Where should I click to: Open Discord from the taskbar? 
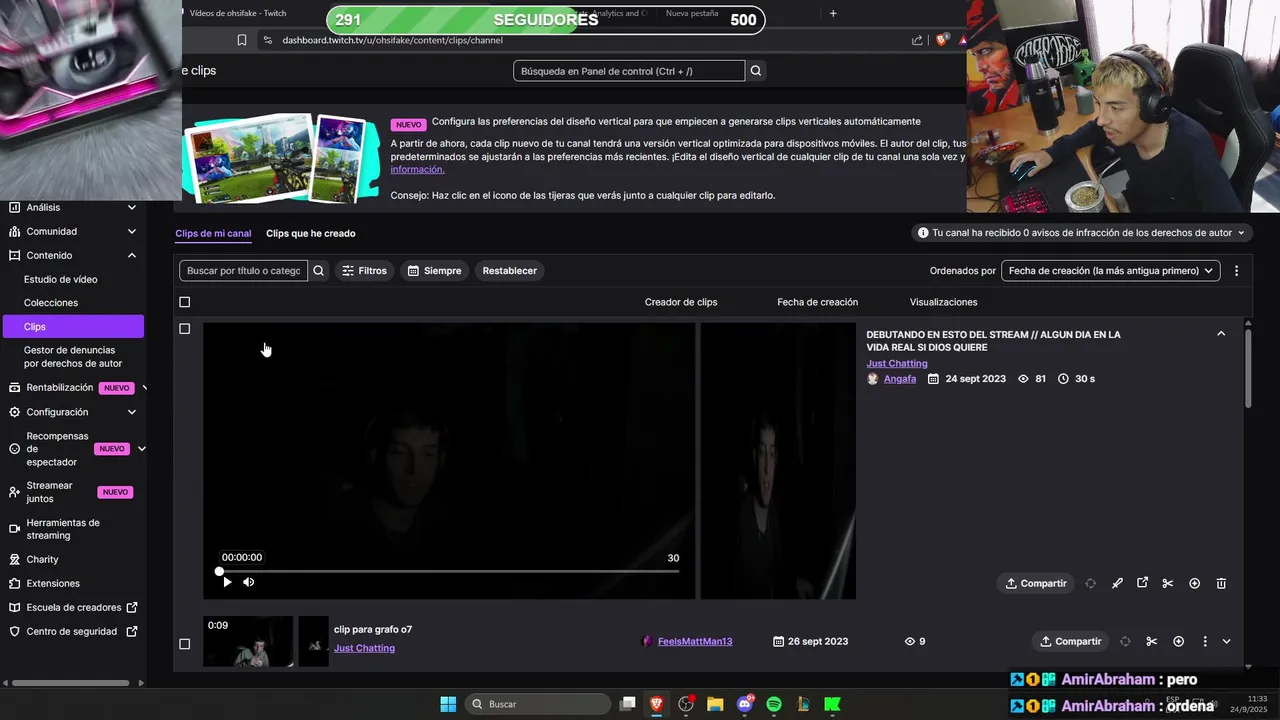click(x=745, y=704)
